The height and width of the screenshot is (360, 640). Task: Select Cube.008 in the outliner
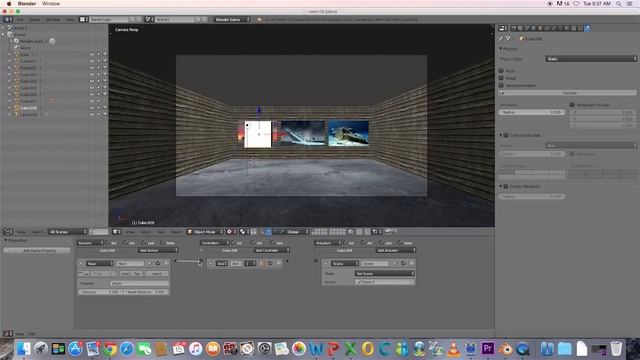pos(29,108)
